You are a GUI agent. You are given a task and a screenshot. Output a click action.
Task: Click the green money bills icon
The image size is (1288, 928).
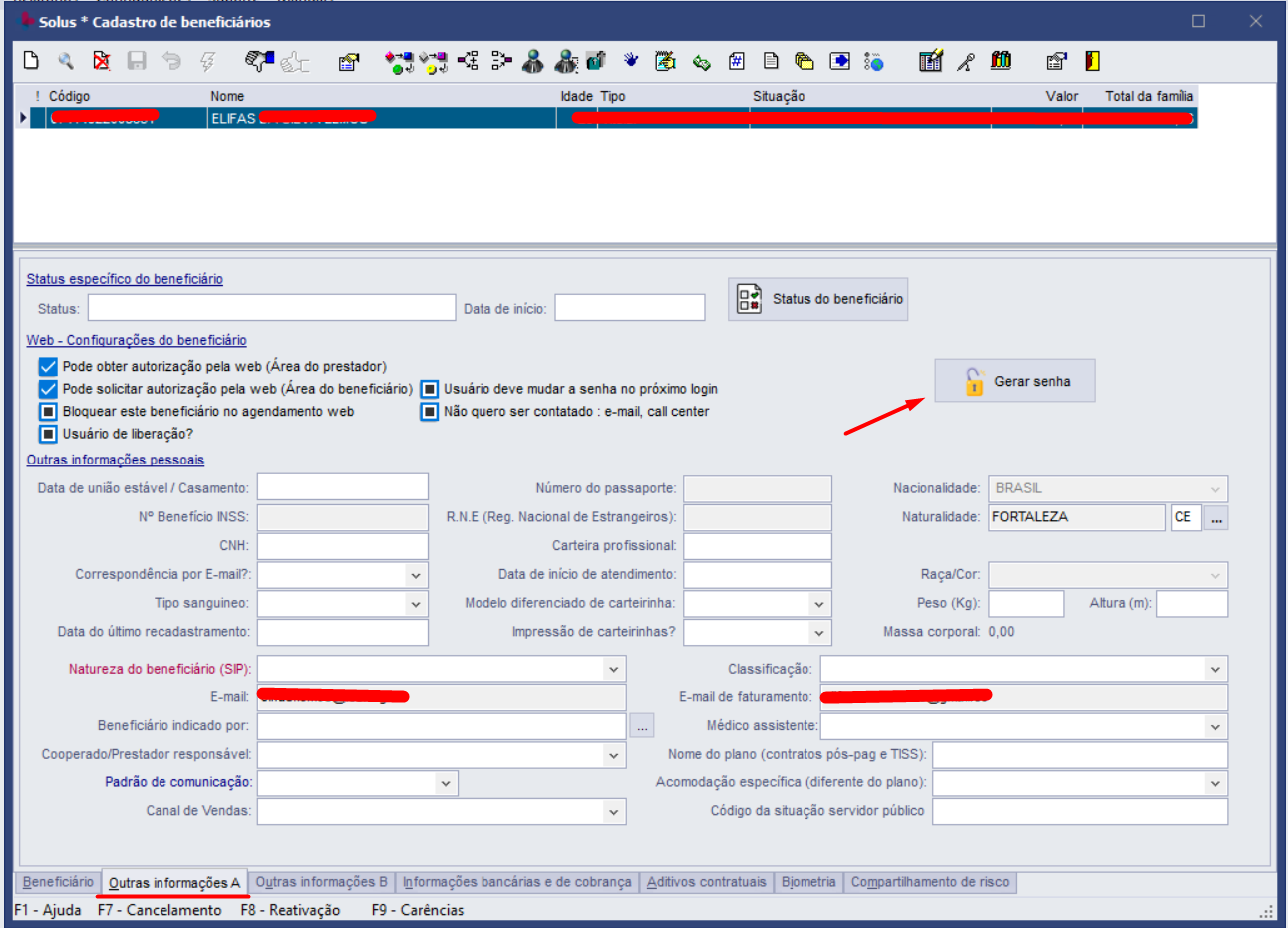(702, 62)
